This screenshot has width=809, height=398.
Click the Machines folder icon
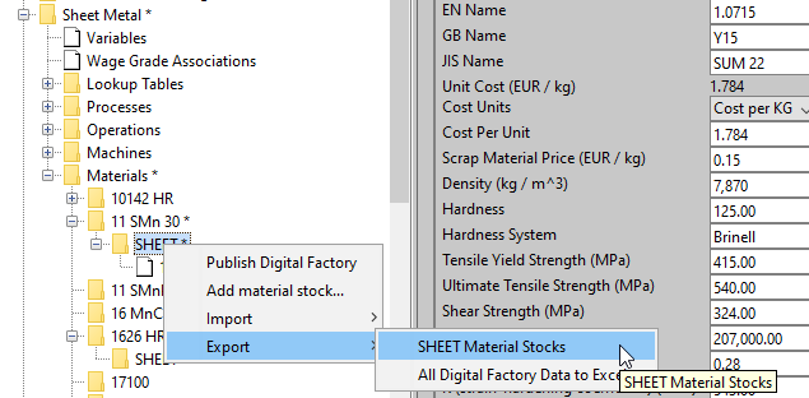[72, 153]
